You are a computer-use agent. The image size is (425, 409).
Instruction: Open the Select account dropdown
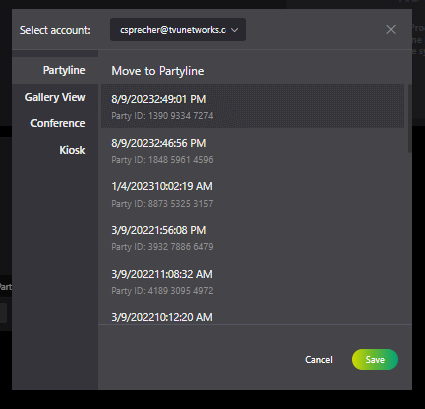pos(178,30)
